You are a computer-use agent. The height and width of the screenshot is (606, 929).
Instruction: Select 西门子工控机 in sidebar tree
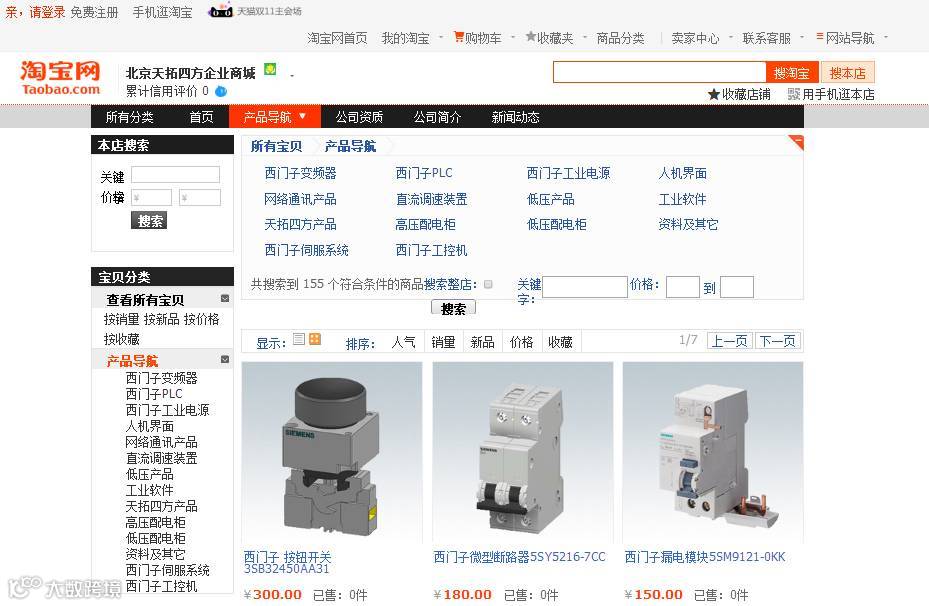pos(161,586)
